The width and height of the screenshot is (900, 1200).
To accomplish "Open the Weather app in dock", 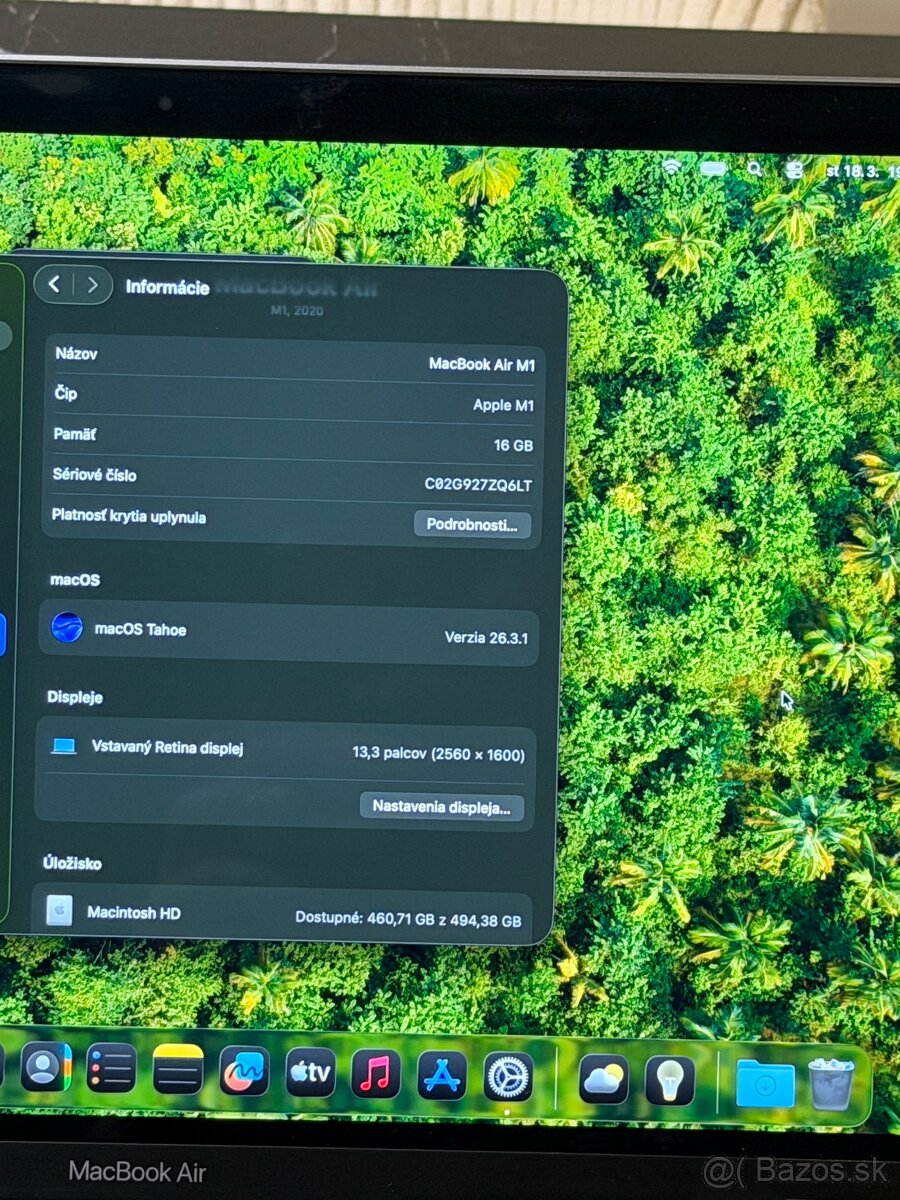I will 604,1080.
